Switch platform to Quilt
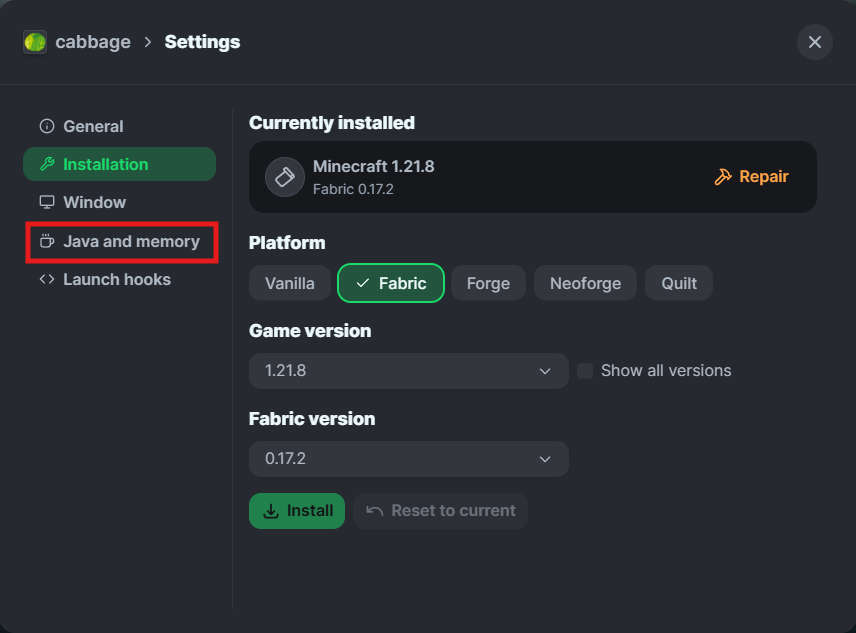Viewport: 856px width, 633px height. click(x=679, y=283)
